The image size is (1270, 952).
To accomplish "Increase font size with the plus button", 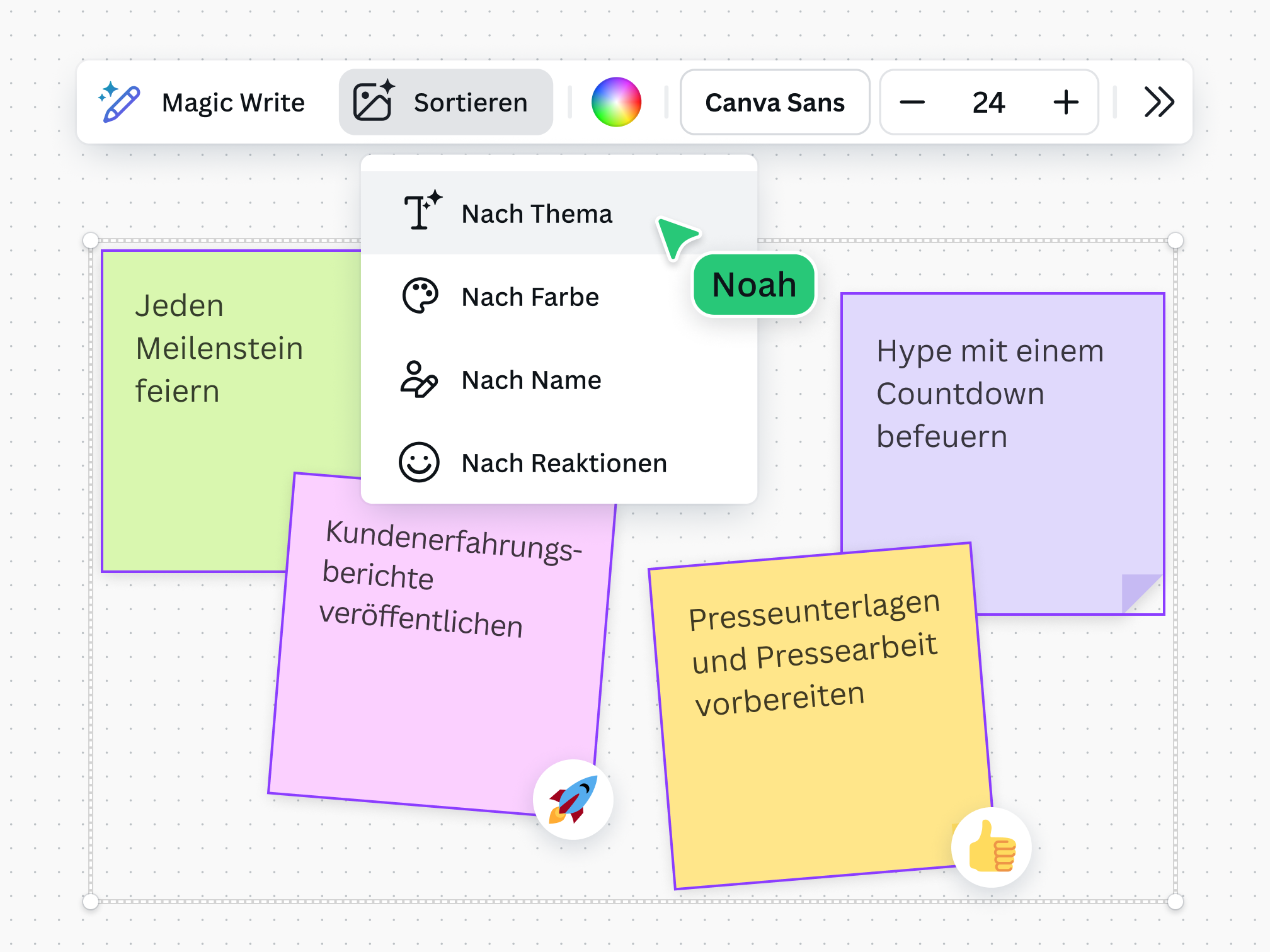I will point(1065,102).
